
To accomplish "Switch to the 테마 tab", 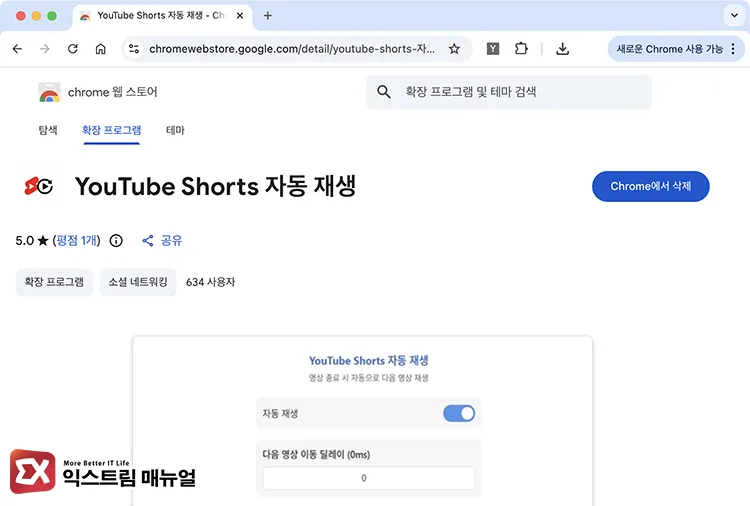I will coord(175,130).
